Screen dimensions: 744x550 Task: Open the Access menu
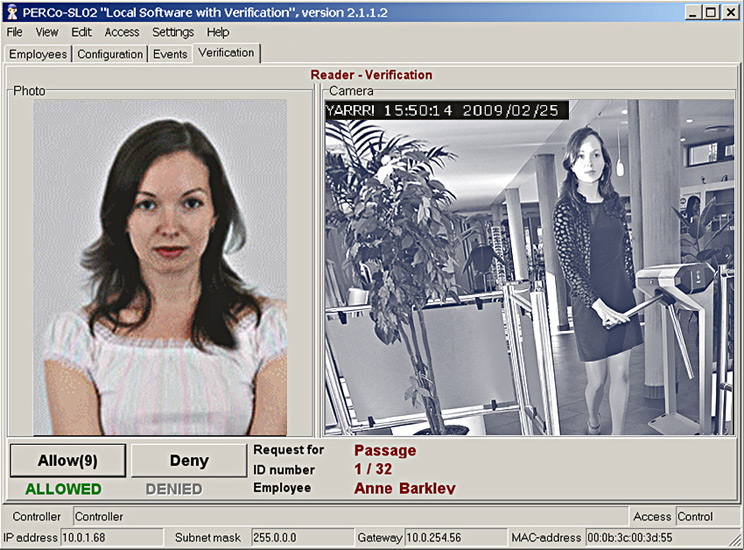point(122,32)
